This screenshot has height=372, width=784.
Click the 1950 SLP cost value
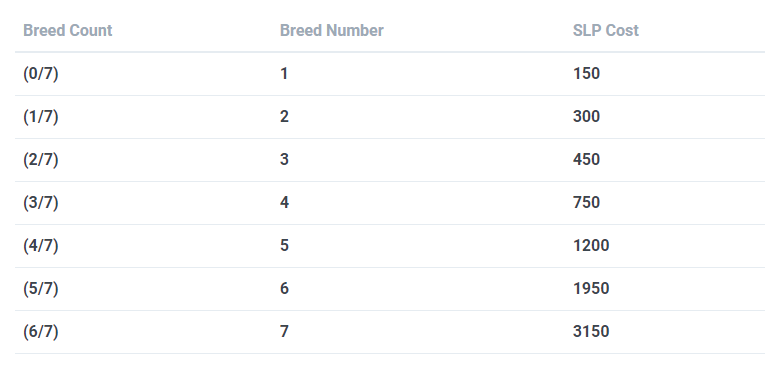(x=591, y=289)
